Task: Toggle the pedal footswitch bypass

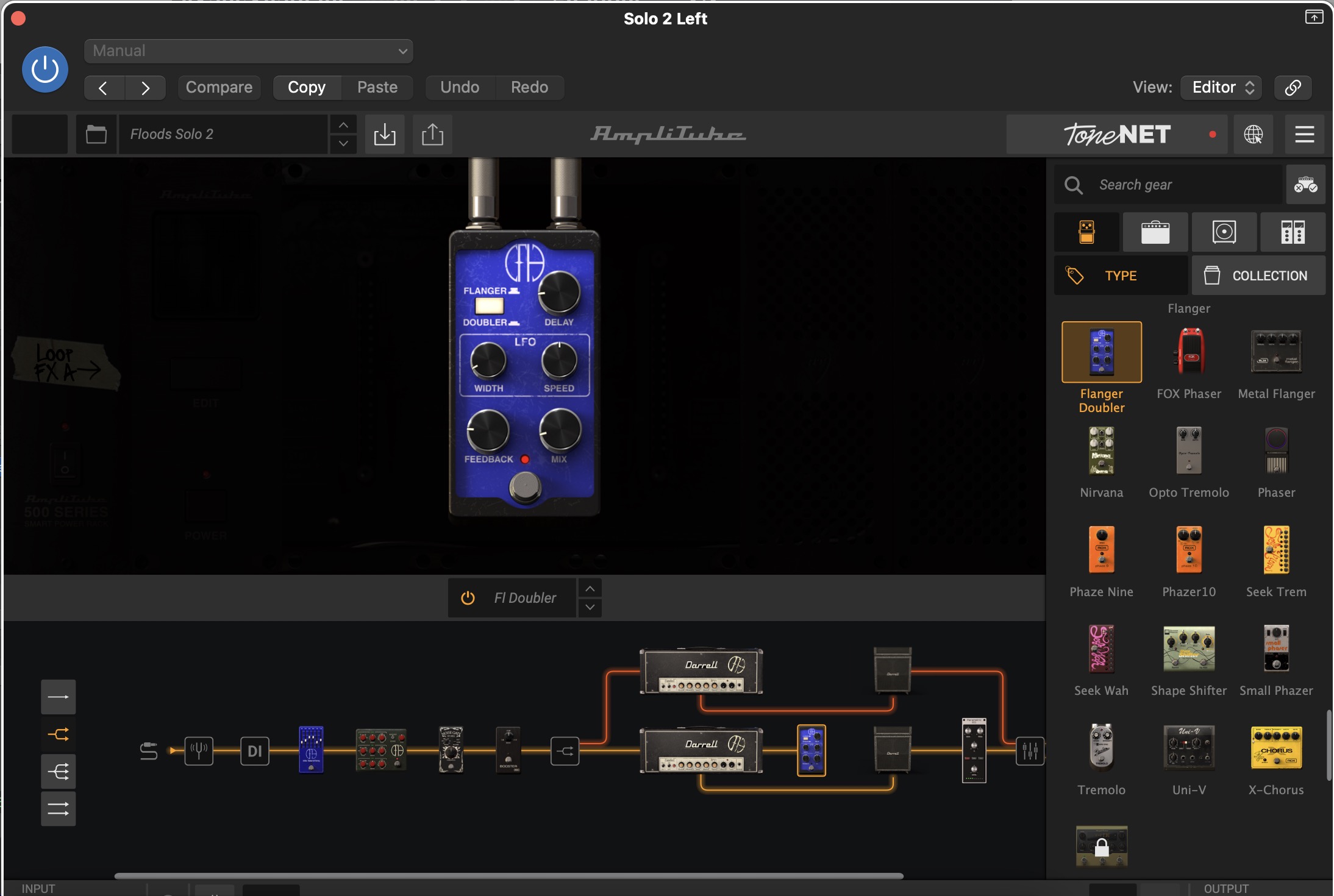Action: [525, 486]
